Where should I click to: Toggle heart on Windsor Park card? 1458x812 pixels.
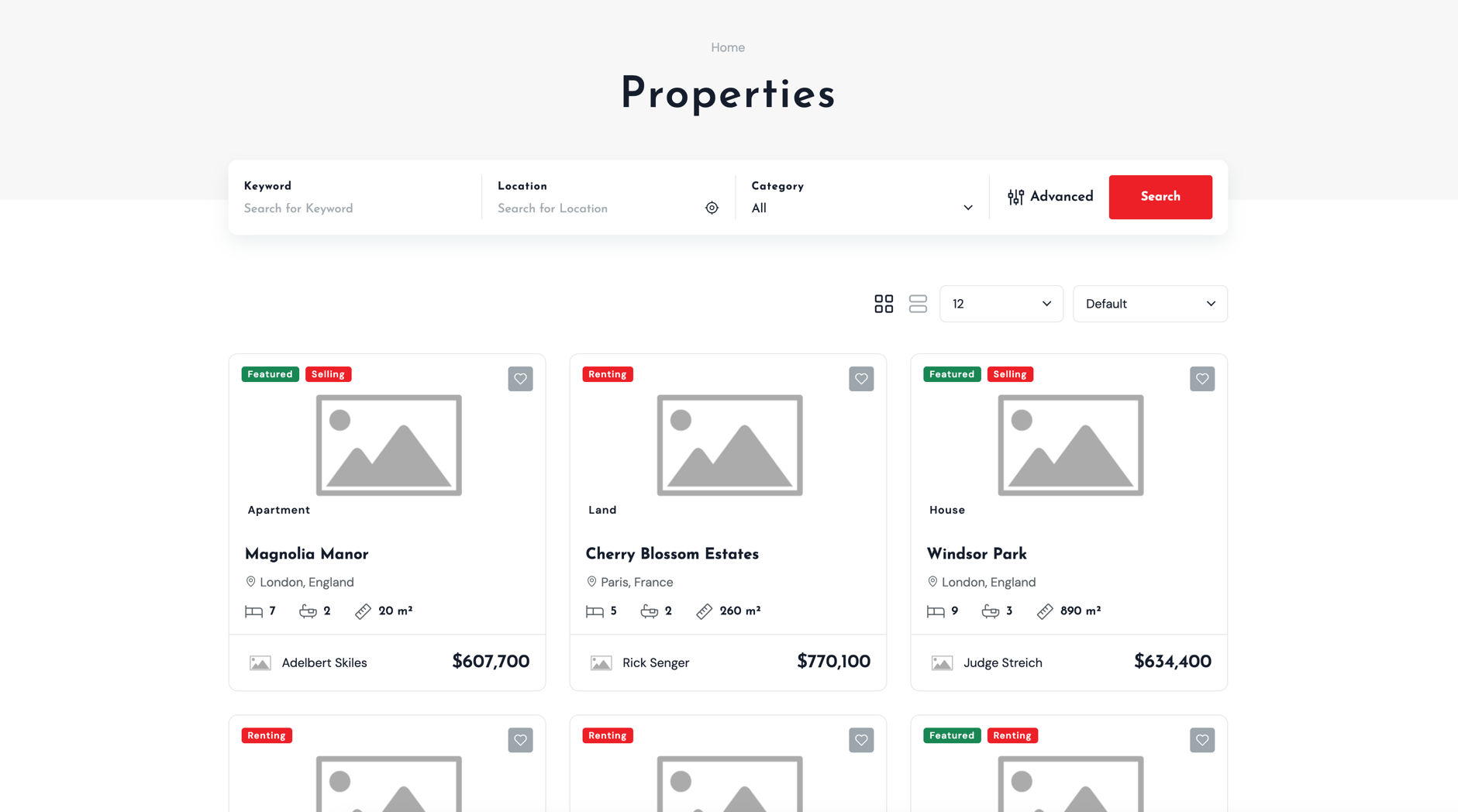click(1201, 379)
